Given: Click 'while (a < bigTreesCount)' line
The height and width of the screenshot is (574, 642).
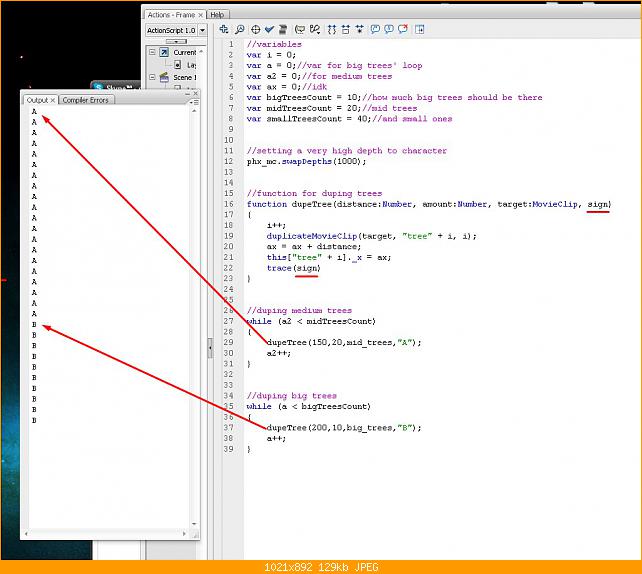Looking at the screenshot, I should click(308, 406).
